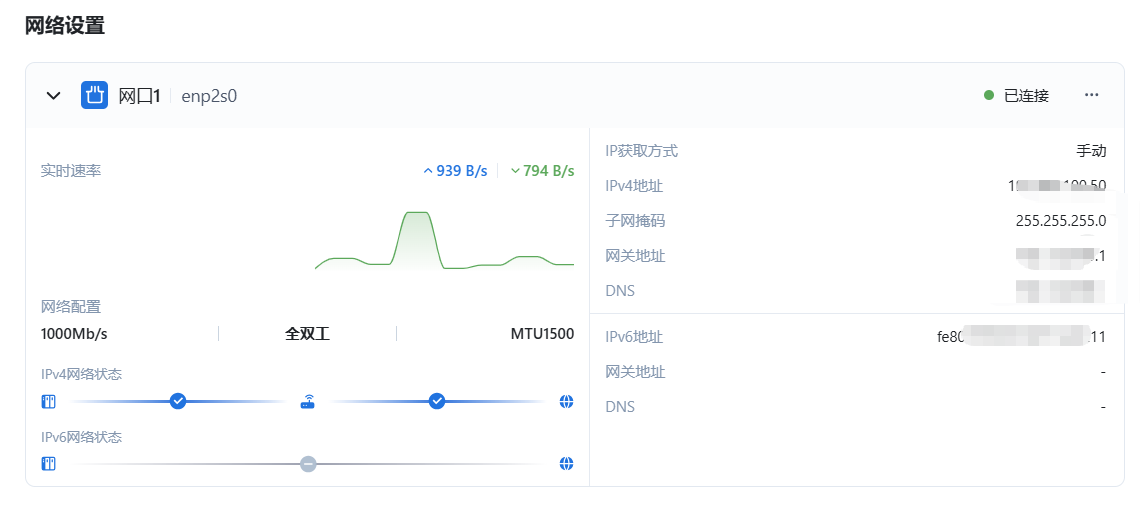This screenshot has height=525, width=1140.
Task: Click the 1000Mb/s link speed value
Action: click(x=74, y=334)
